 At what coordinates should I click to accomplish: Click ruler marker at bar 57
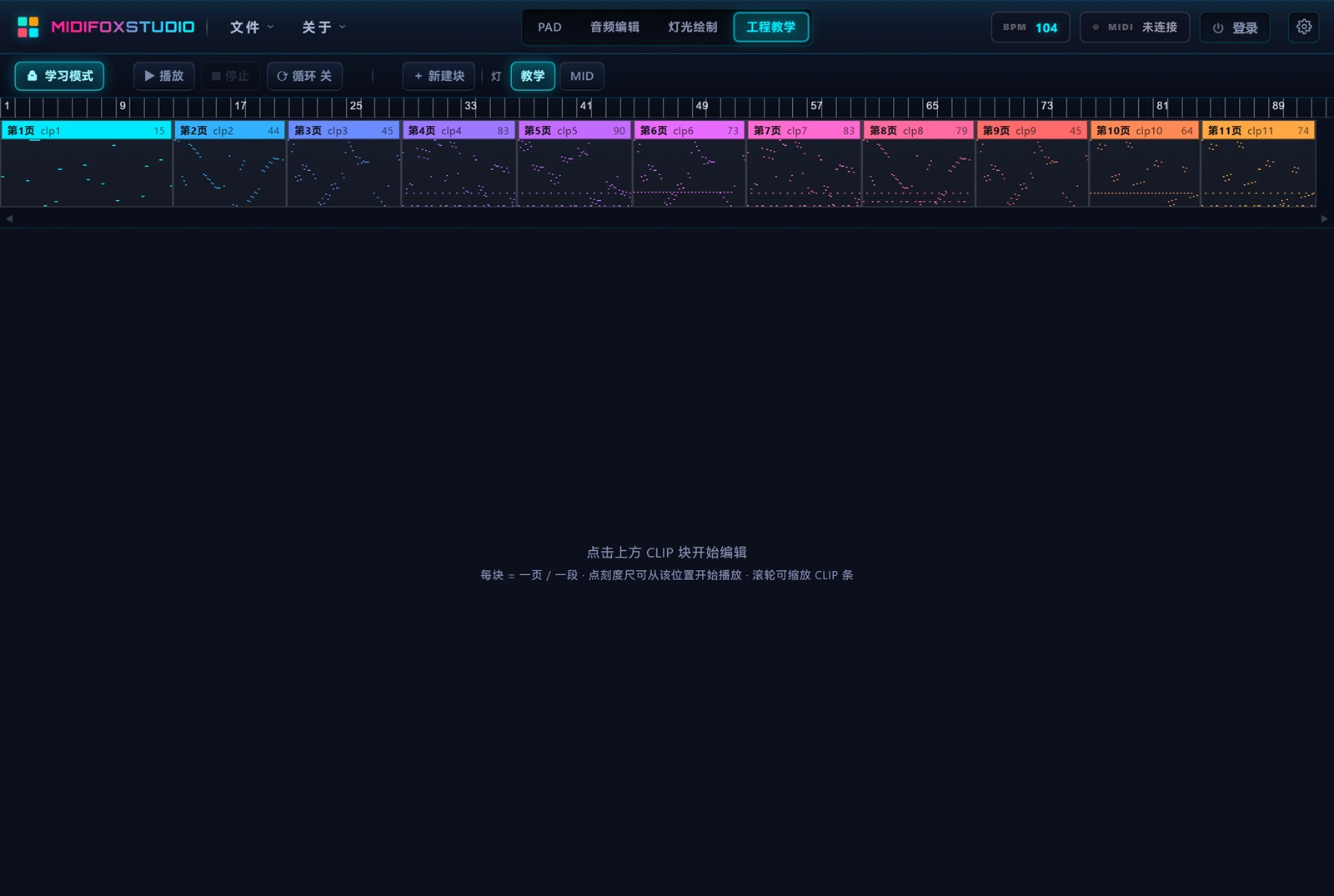tap(815, 107)
